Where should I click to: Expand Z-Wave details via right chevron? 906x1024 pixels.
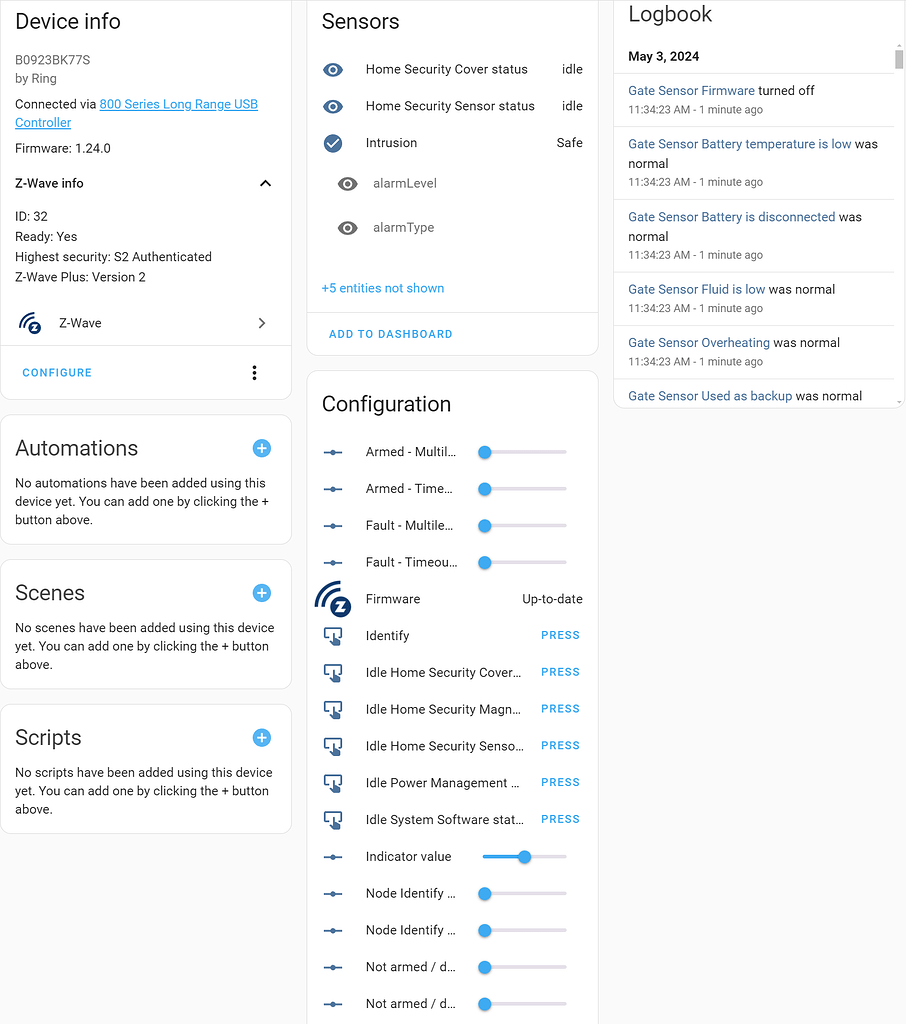[x=261, y=322]
